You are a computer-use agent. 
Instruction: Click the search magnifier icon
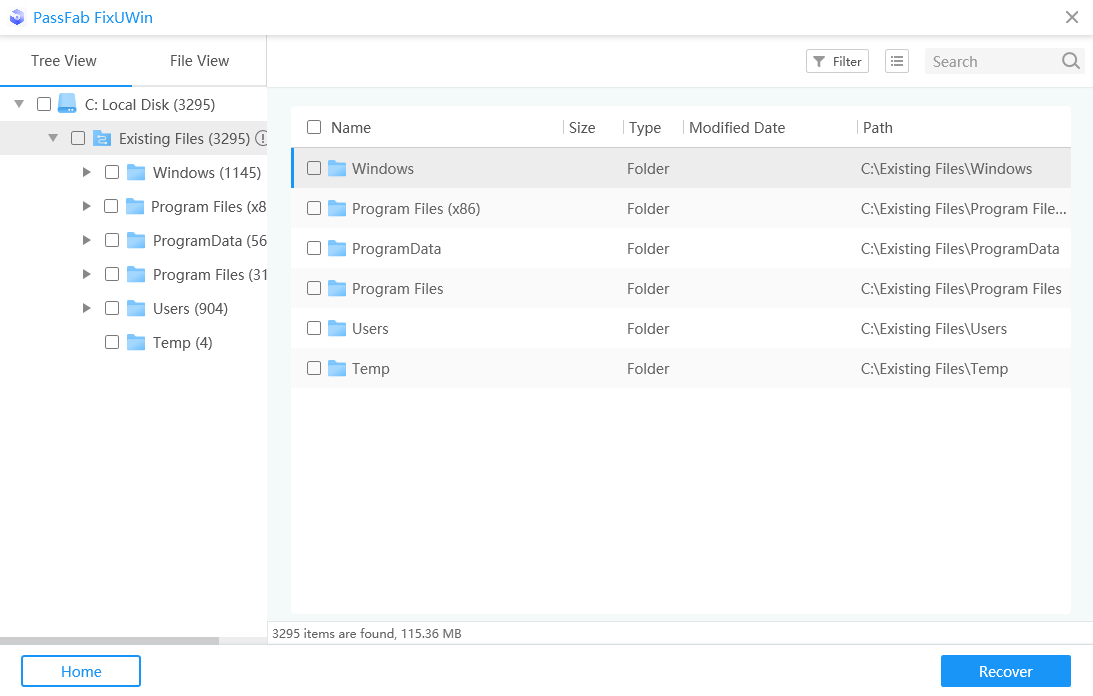point(1070,61)
